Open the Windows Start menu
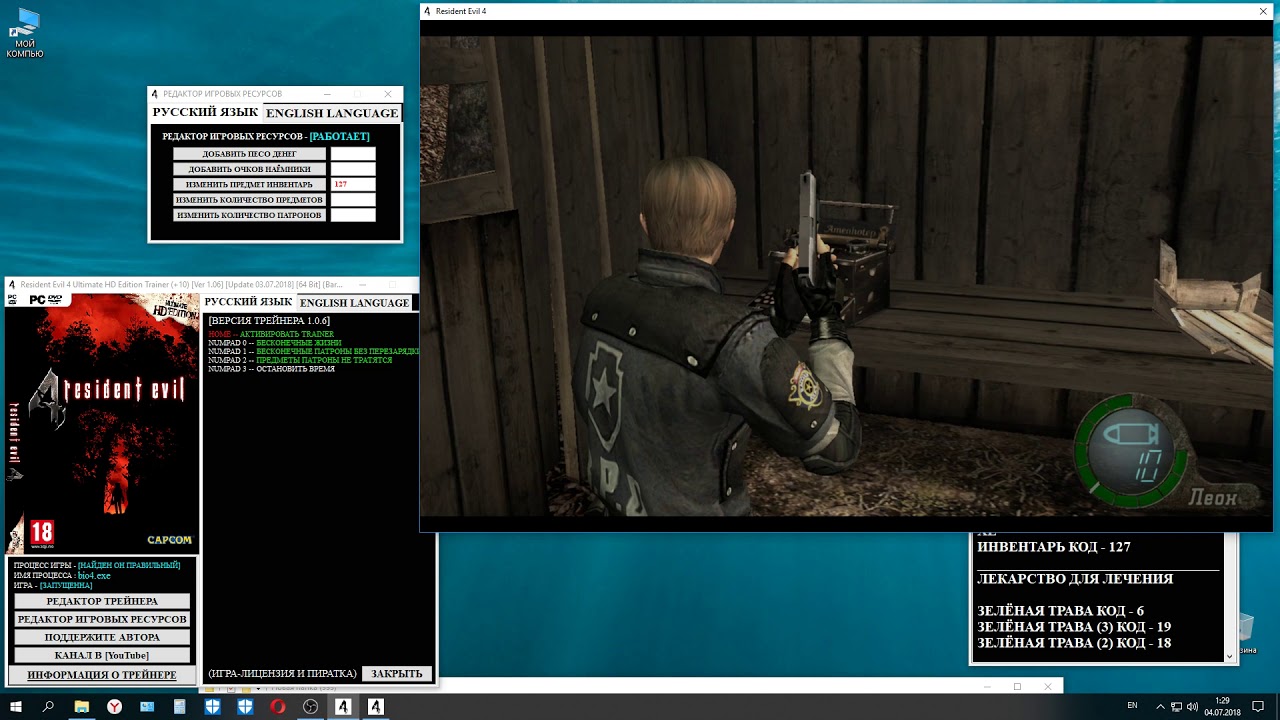The image size is (1280, 720). click(16, 706)
